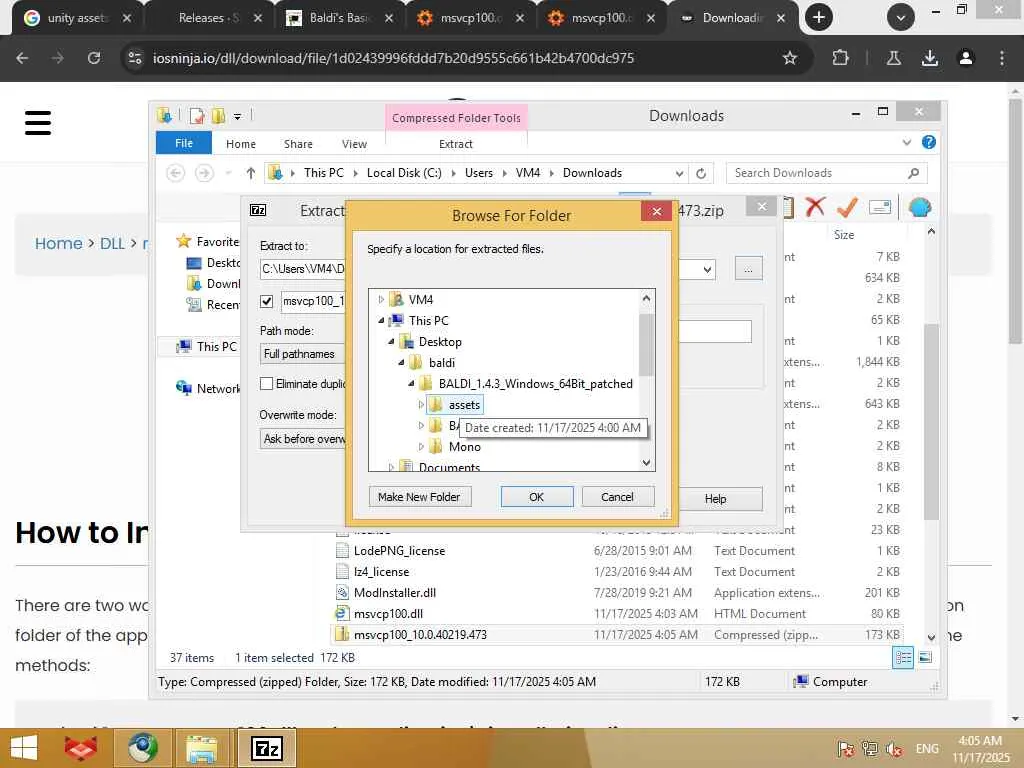
Task: Open Chrome extensions puzzle icon
Action: [x=840, y=58]
